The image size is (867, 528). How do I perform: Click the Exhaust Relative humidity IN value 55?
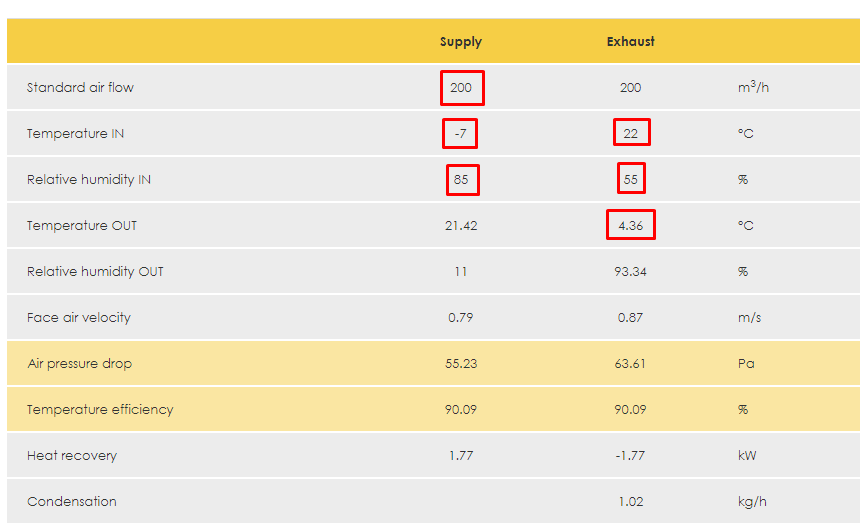(631, 180)
